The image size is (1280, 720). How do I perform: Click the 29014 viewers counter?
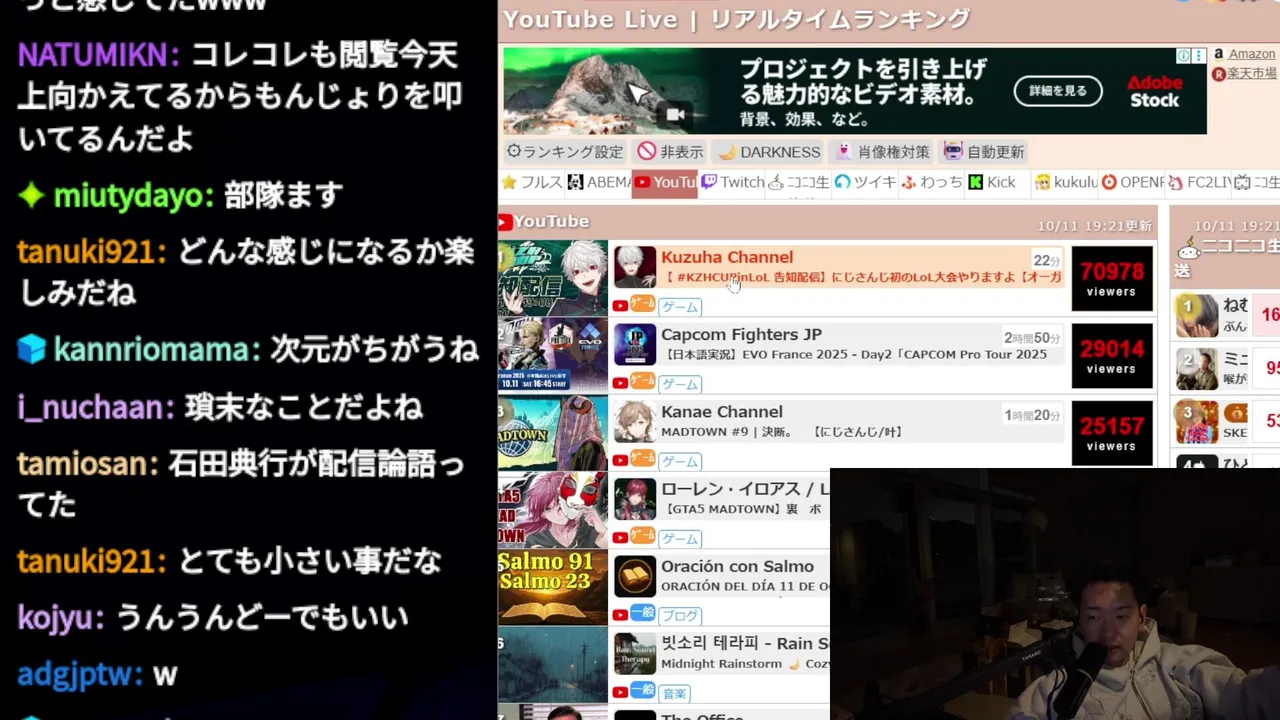(x=1112, y=356)
